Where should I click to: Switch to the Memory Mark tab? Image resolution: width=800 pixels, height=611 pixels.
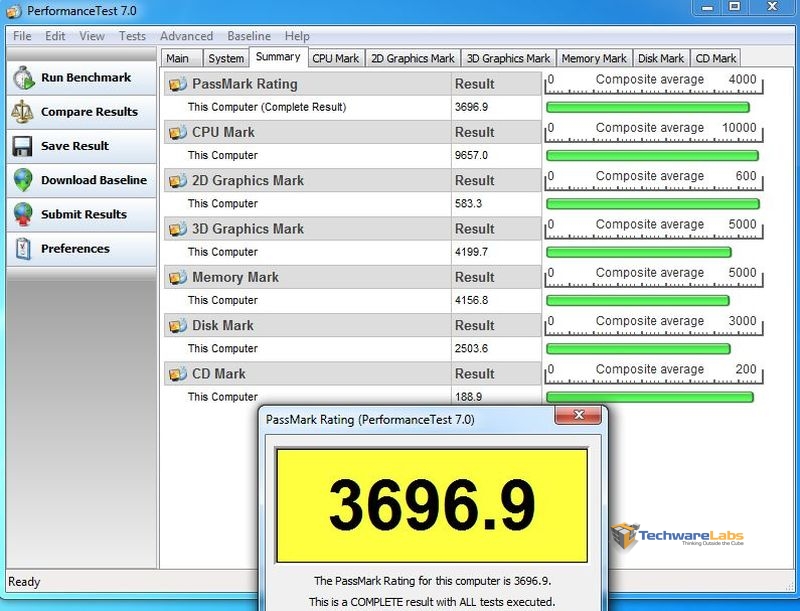(x=594, y=58)
